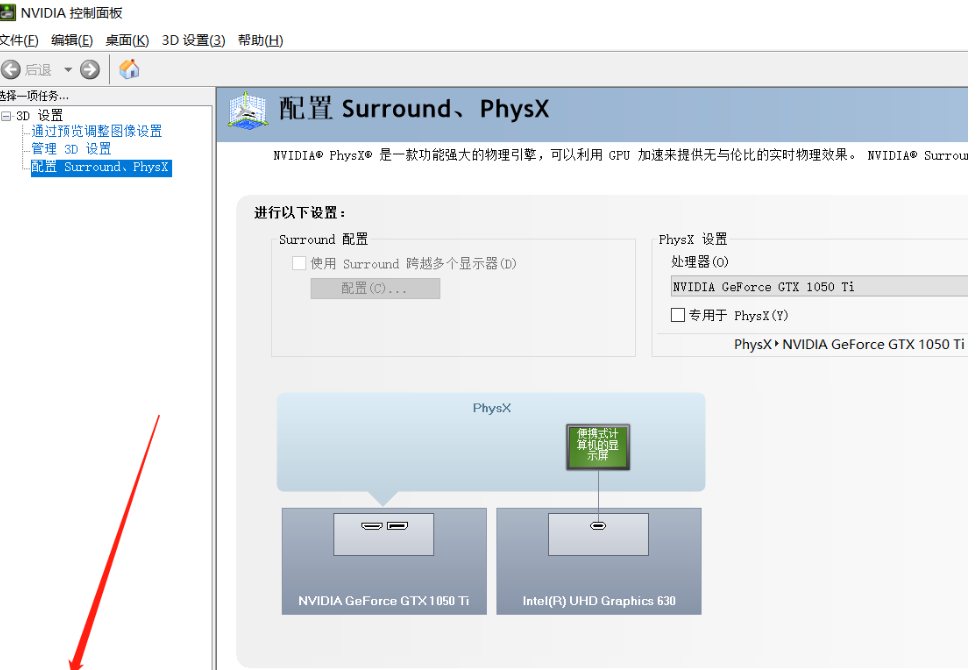Viewport: 977px width, 670px height.
Task: Select the NVIDIA GeForce GTX 1050 Ti card
Action: coord(384,561)
